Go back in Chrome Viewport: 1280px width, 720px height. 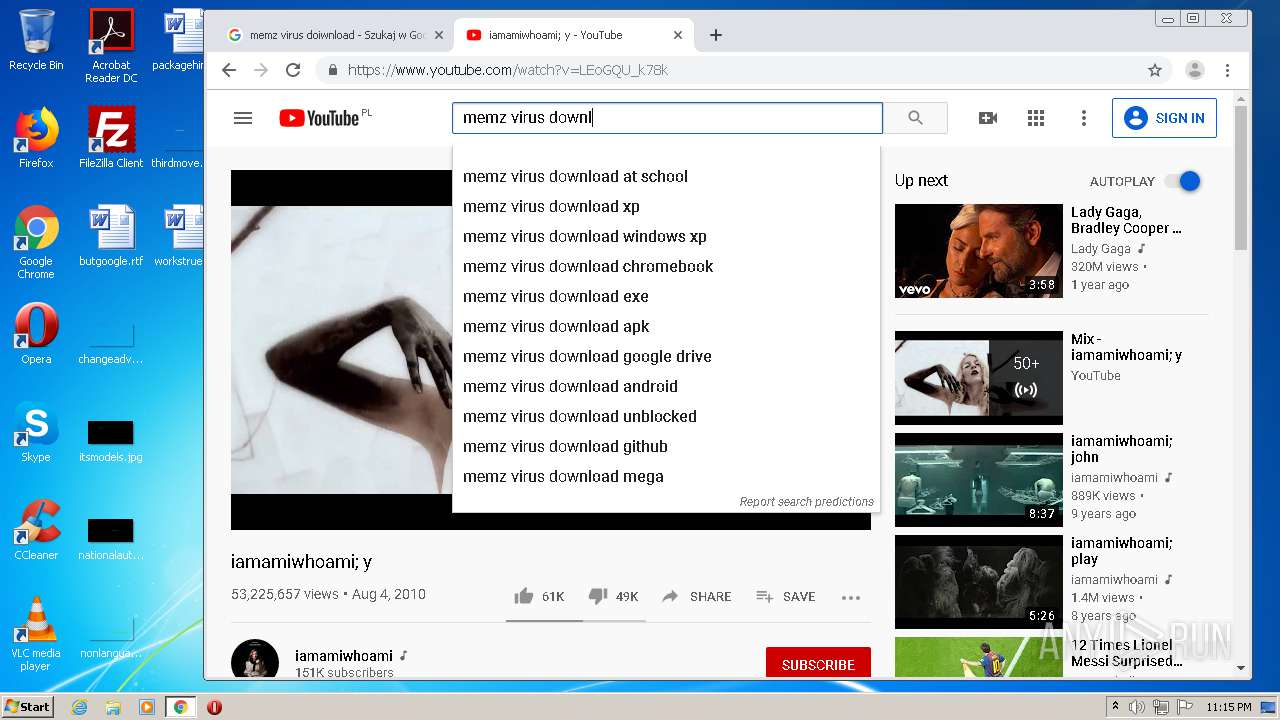(x=229, y=70)
